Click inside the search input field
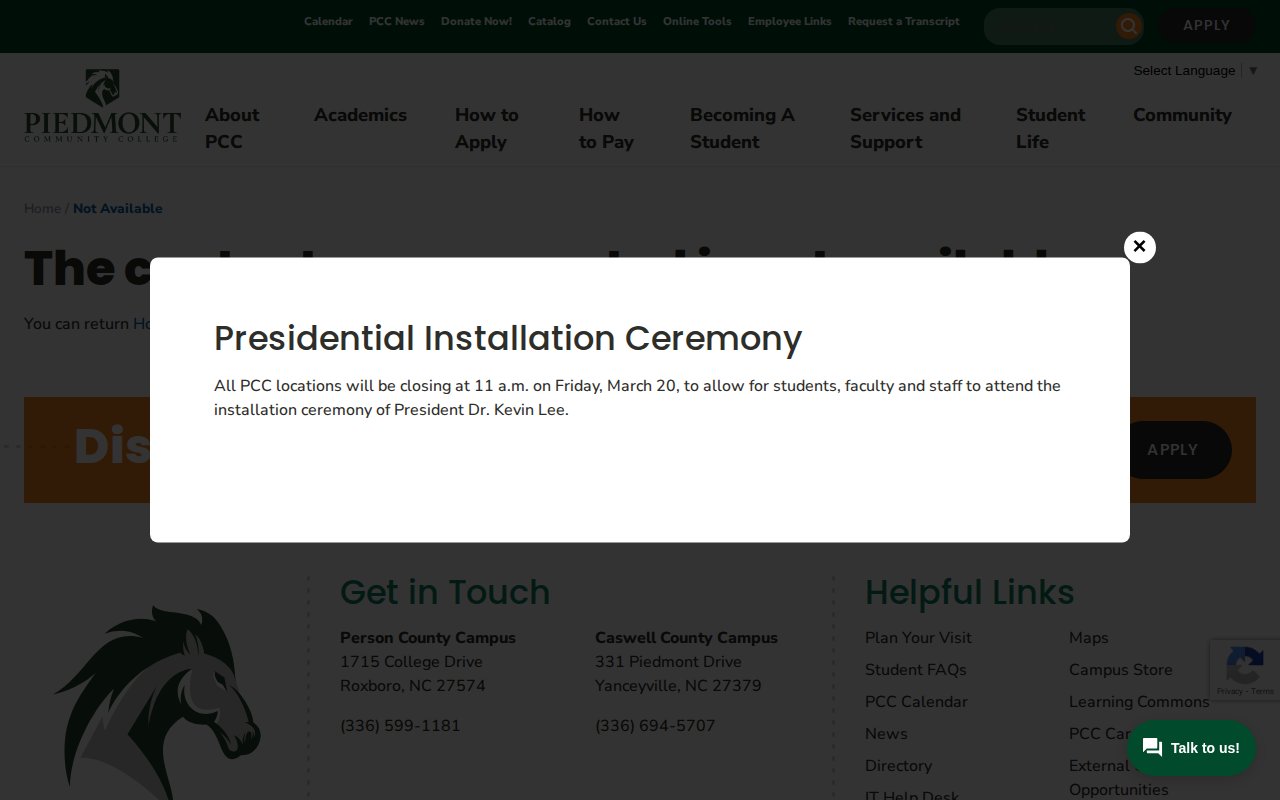 coord(1050,26)
